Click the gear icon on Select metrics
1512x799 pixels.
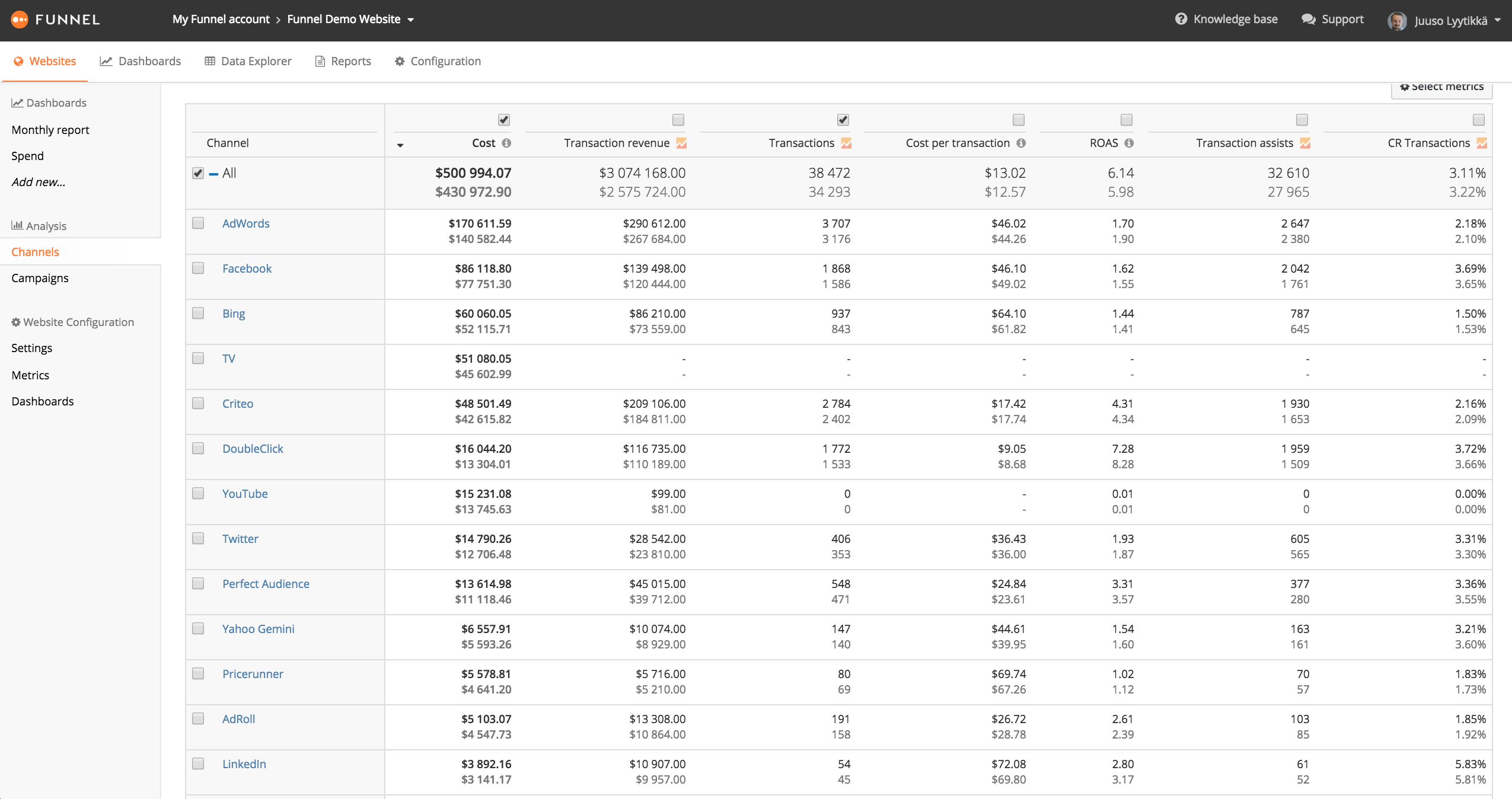[1404, 87]
